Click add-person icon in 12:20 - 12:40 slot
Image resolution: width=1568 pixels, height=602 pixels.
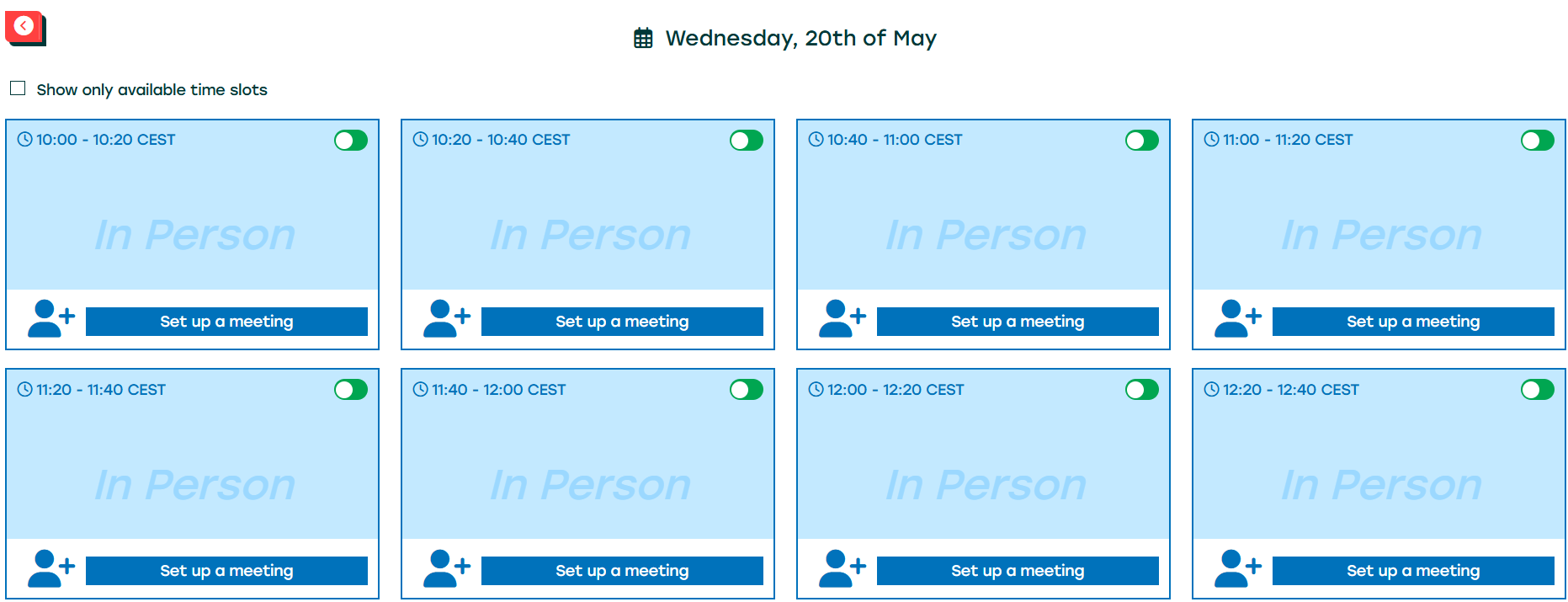(x=1237, y=568)
